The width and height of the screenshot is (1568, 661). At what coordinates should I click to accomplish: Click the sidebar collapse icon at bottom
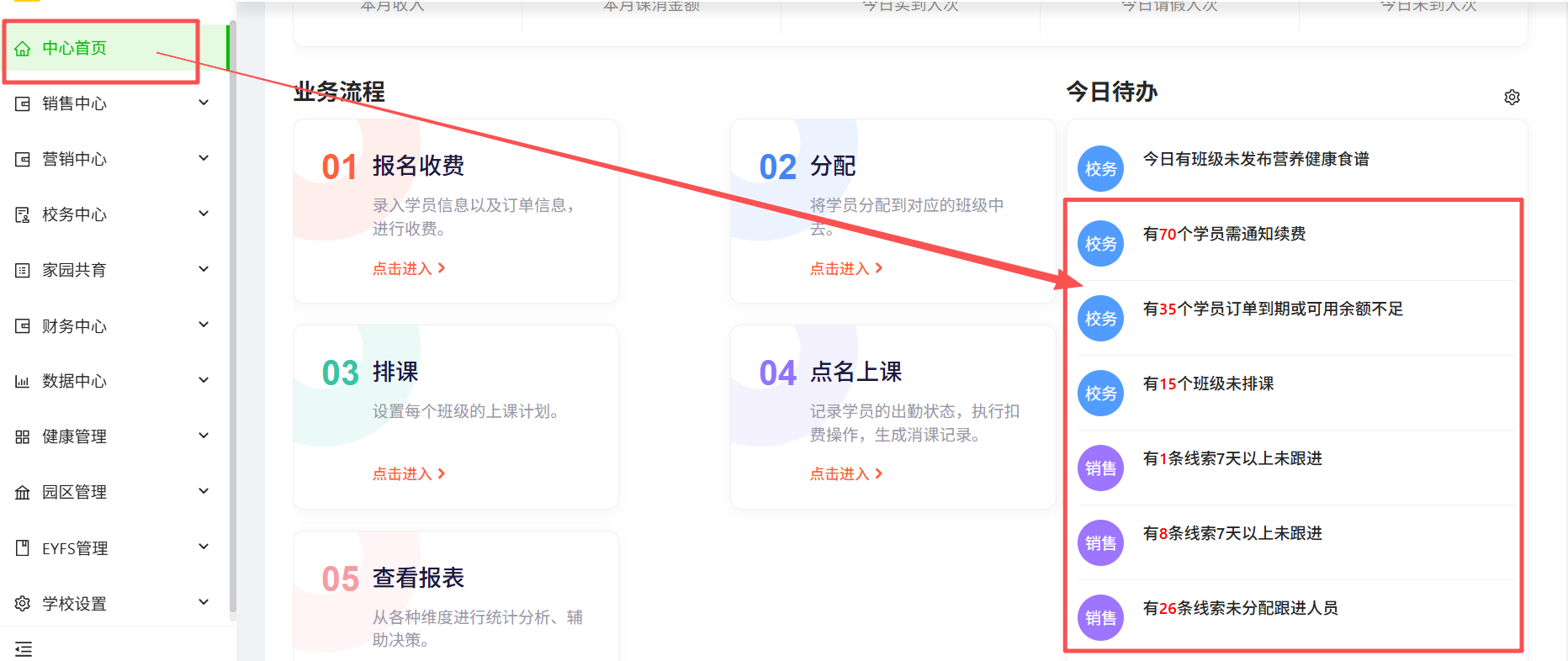pyautogui.click(x=24, y=648)
